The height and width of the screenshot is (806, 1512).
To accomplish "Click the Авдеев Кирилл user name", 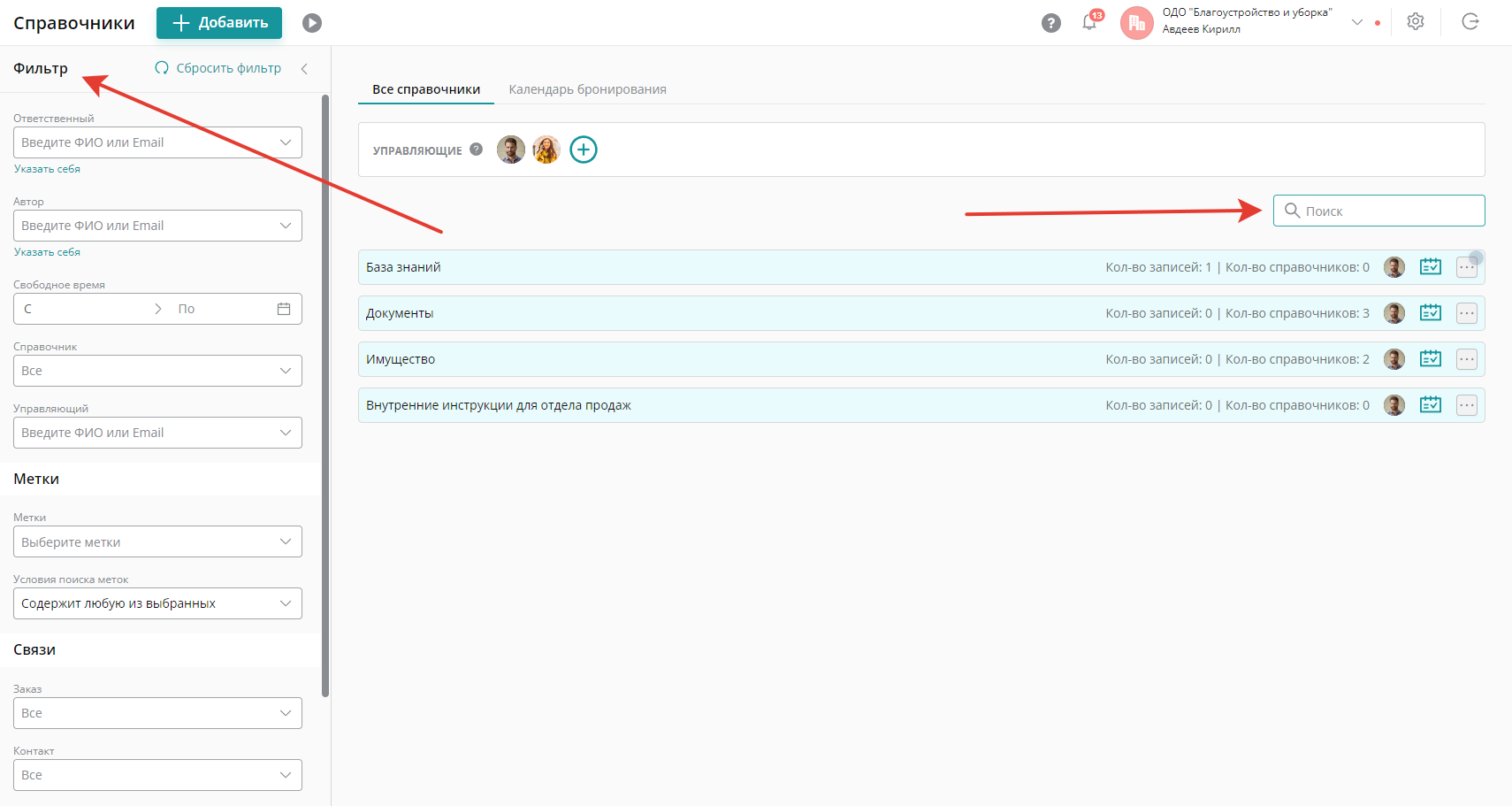I will [x=1202, y=29].
